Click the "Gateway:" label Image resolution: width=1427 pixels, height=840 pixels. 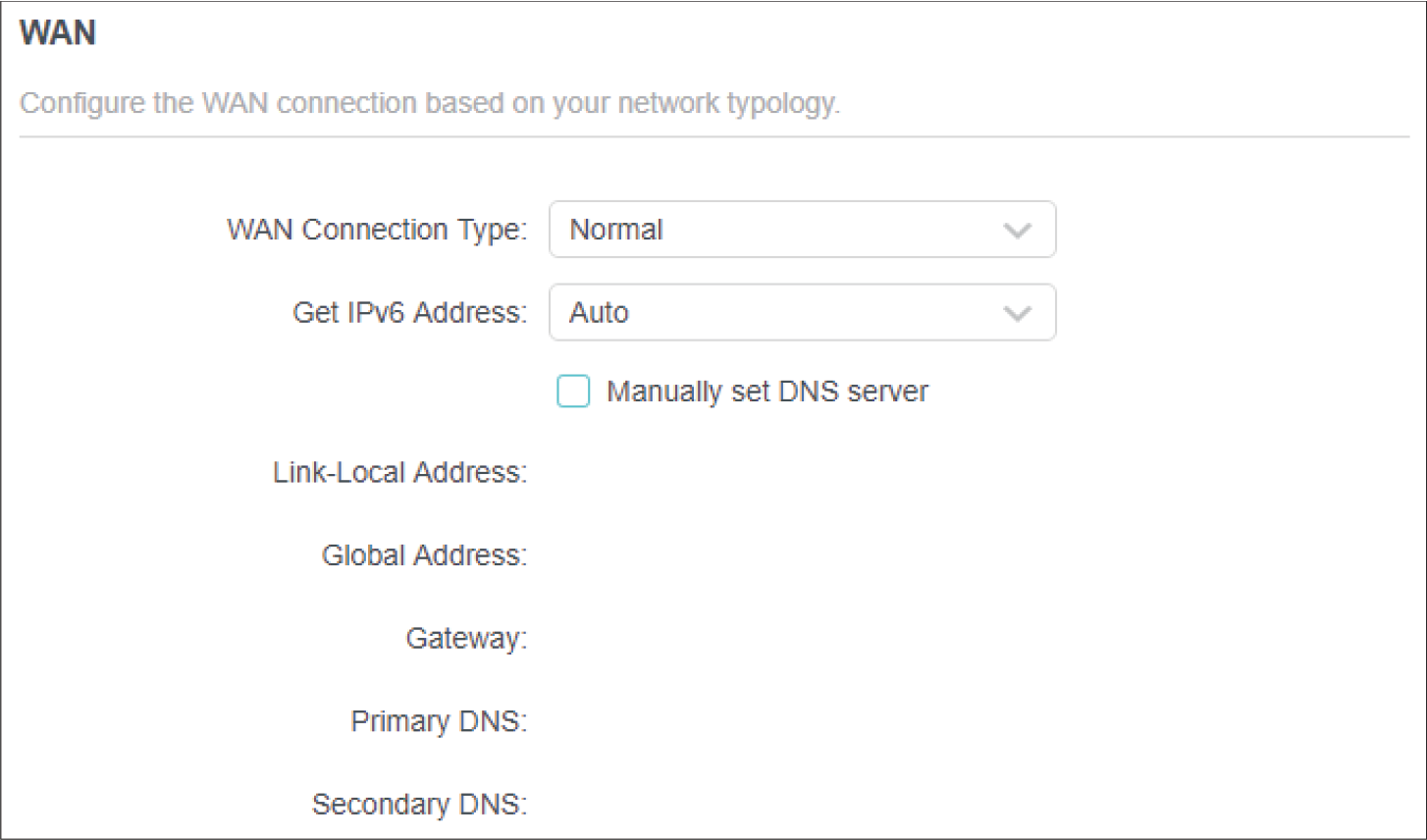[x=466, y=639]
